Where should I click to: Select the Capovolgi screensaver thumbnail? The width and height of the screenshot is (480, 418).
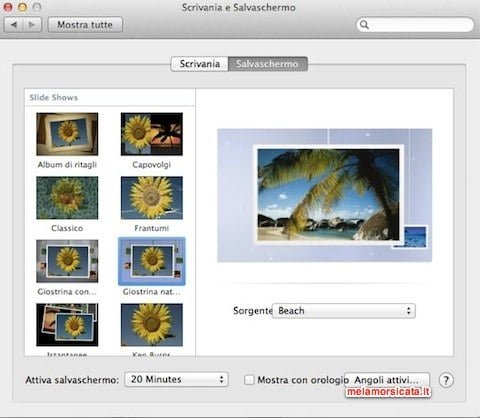pyautogui.click(x=152, y=134)
